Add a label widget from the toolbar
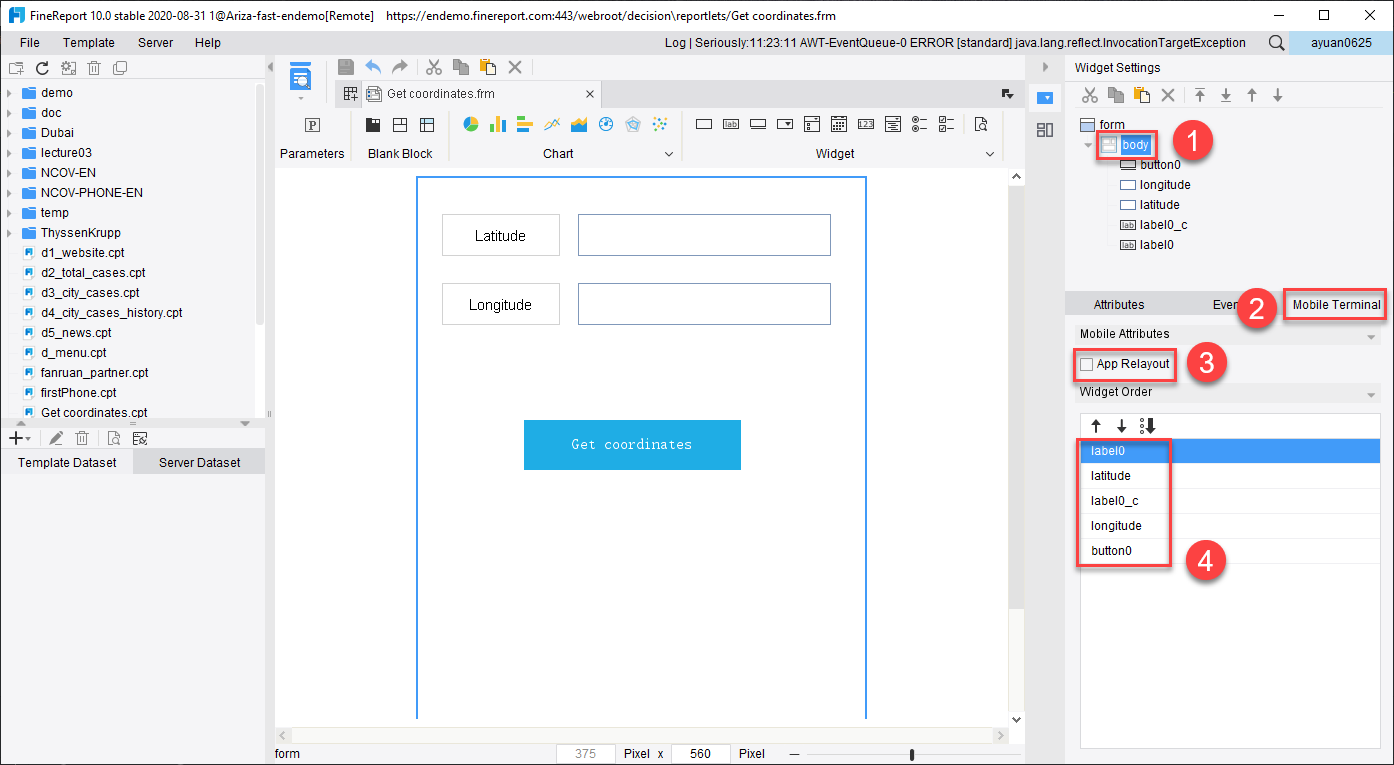Screen dimensions: 1394x765 coord(731,124)
